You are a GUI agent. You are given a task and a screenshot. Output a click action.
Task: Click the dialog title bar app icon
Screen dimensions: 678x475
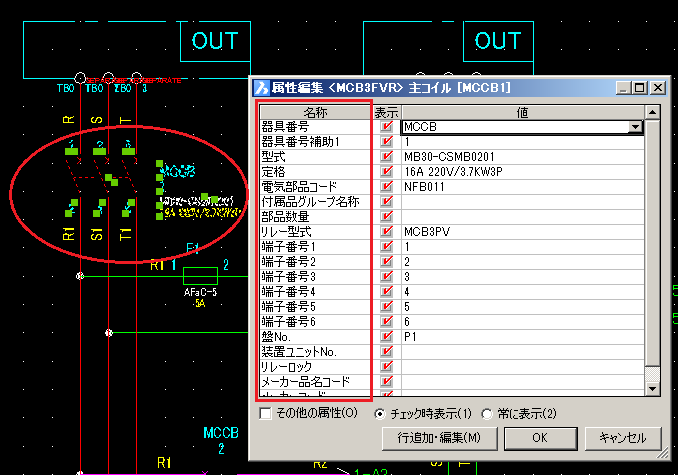click(261, 88)
